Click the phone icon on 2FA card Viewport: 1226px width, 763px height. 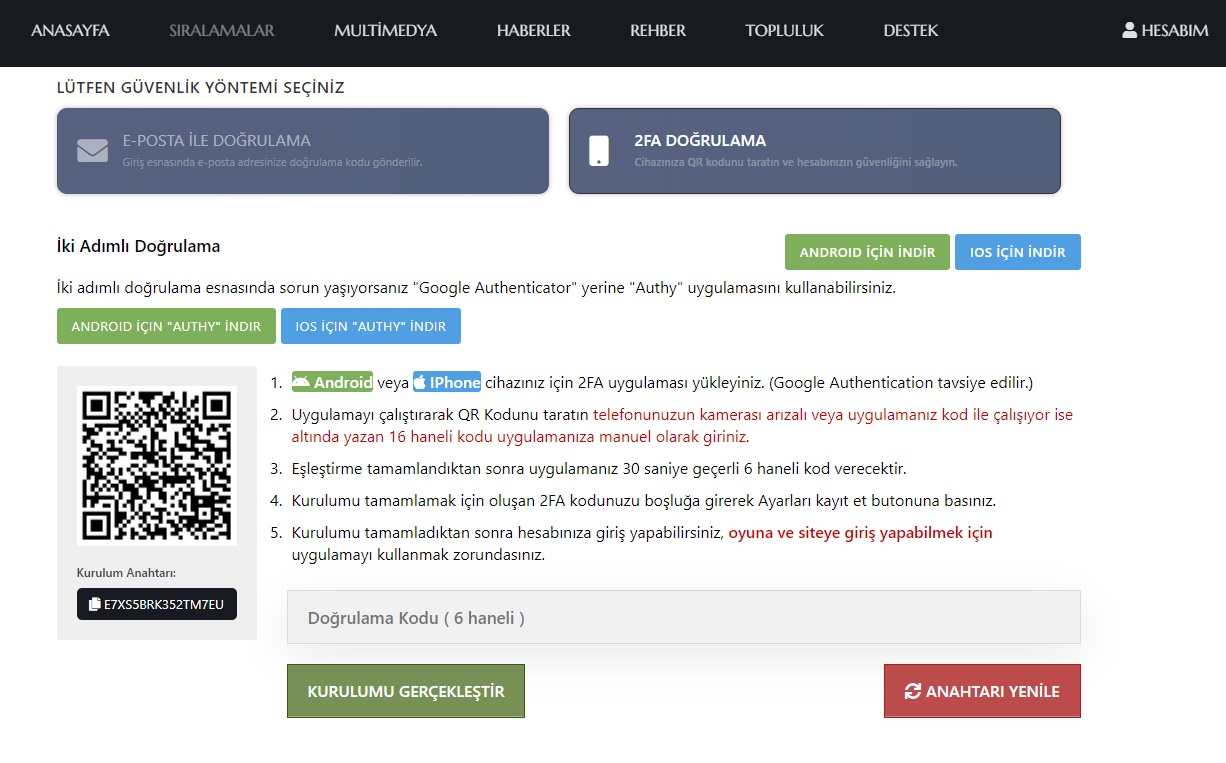point(599,151)
